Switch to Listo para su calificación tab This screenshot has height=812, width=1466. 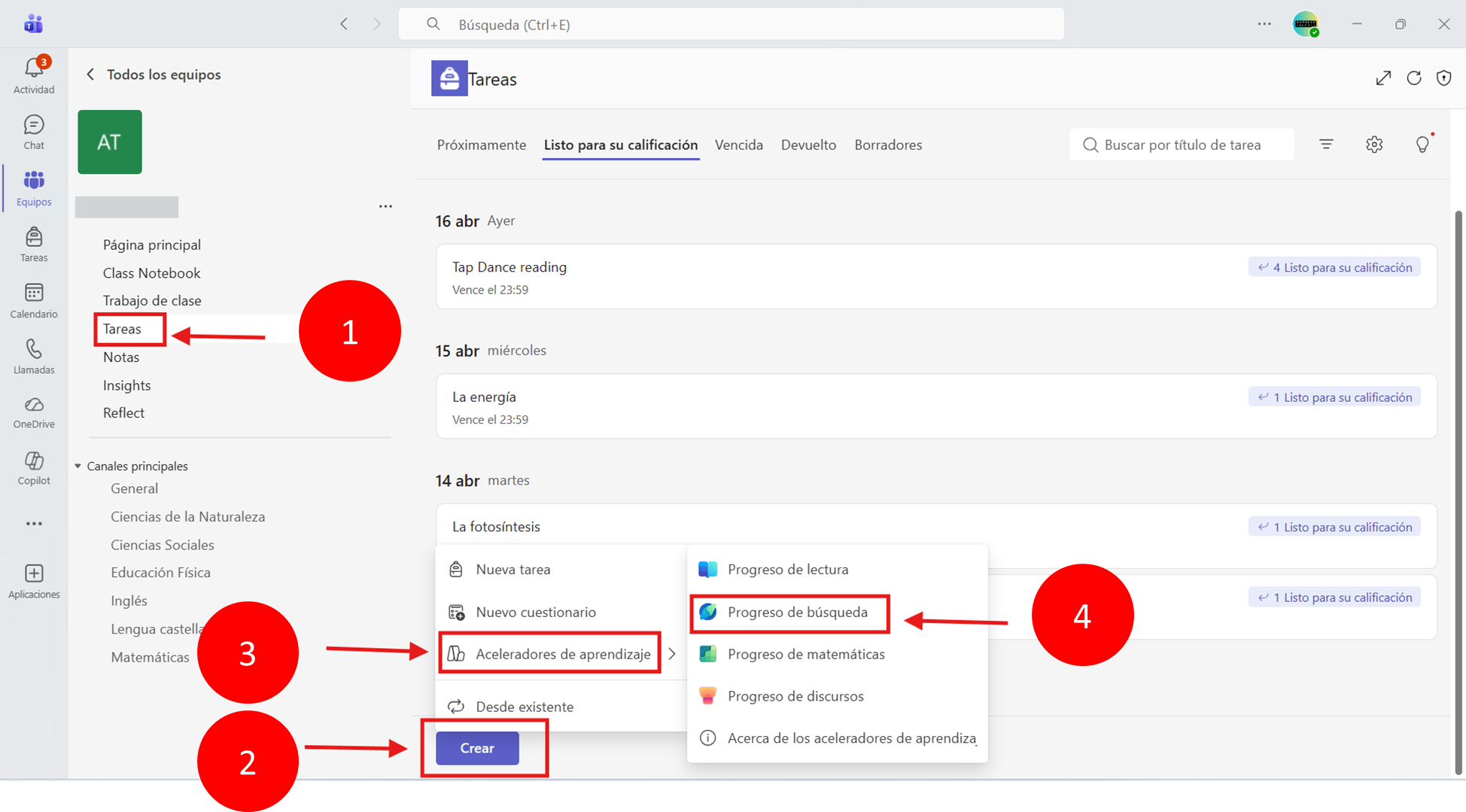click(x=621, y=144)
